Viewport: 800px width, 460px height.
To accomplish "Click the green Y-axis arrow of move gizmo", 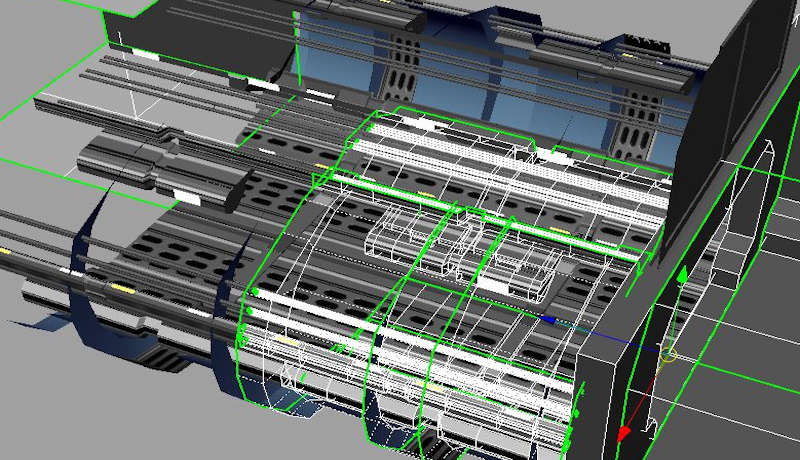I will pos(682,273).
